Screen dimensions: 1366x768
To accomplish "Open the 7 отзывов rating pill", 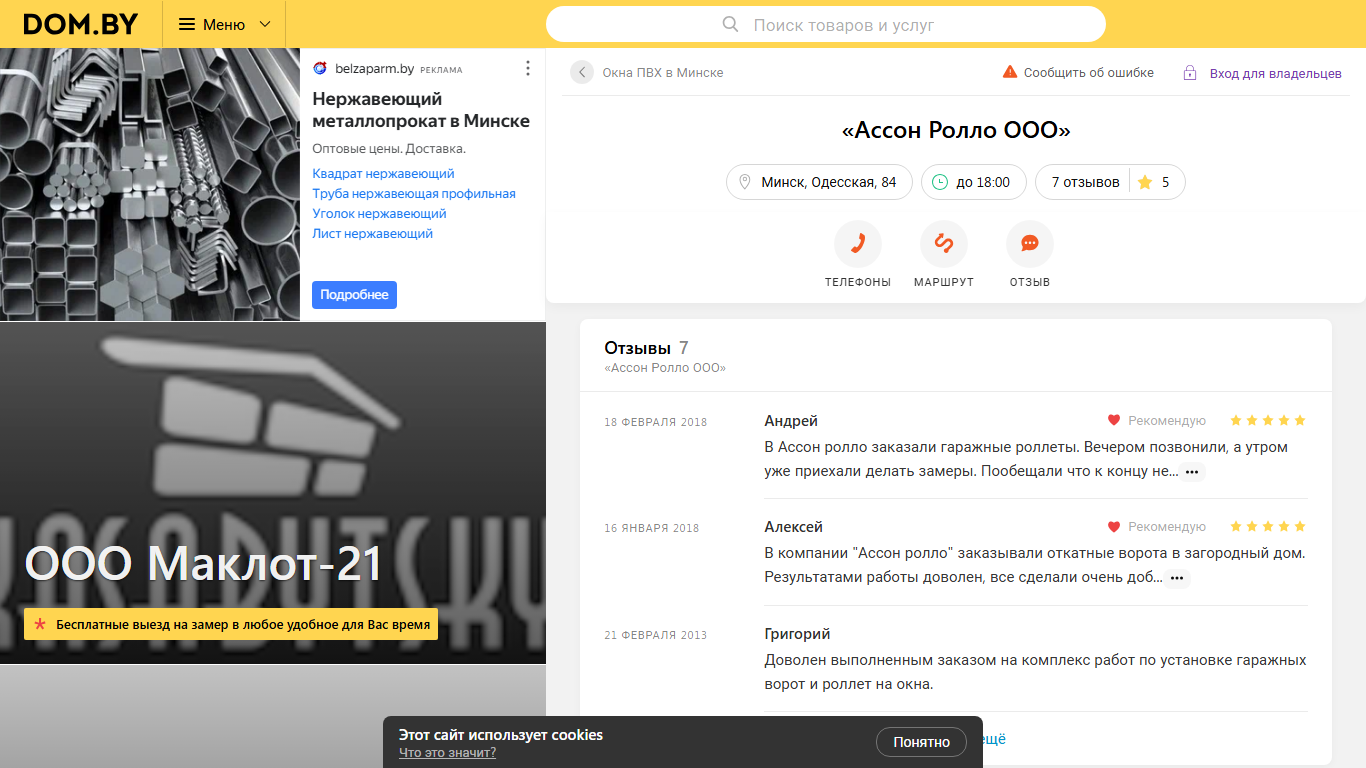I will [x=1110, y=182].
